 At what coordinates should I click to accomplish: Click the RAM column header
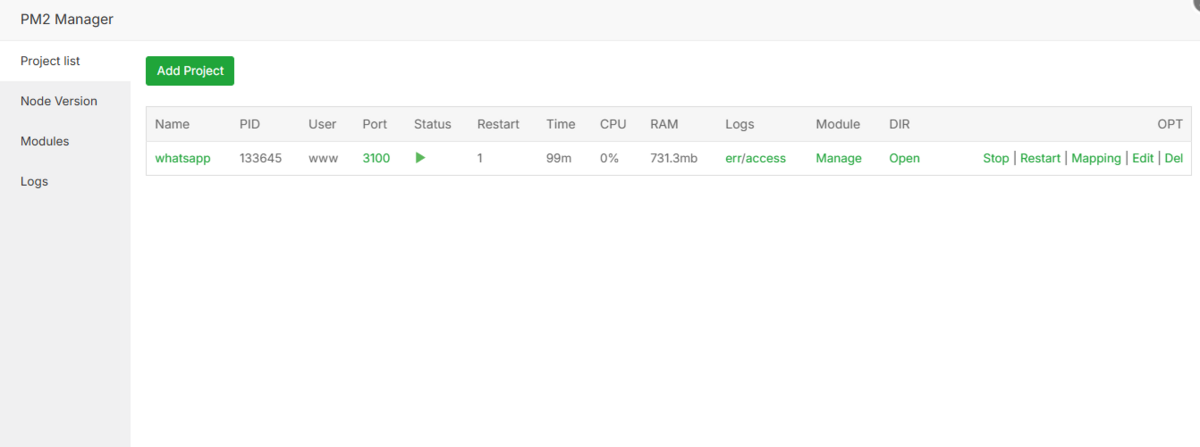click(664, 124)
